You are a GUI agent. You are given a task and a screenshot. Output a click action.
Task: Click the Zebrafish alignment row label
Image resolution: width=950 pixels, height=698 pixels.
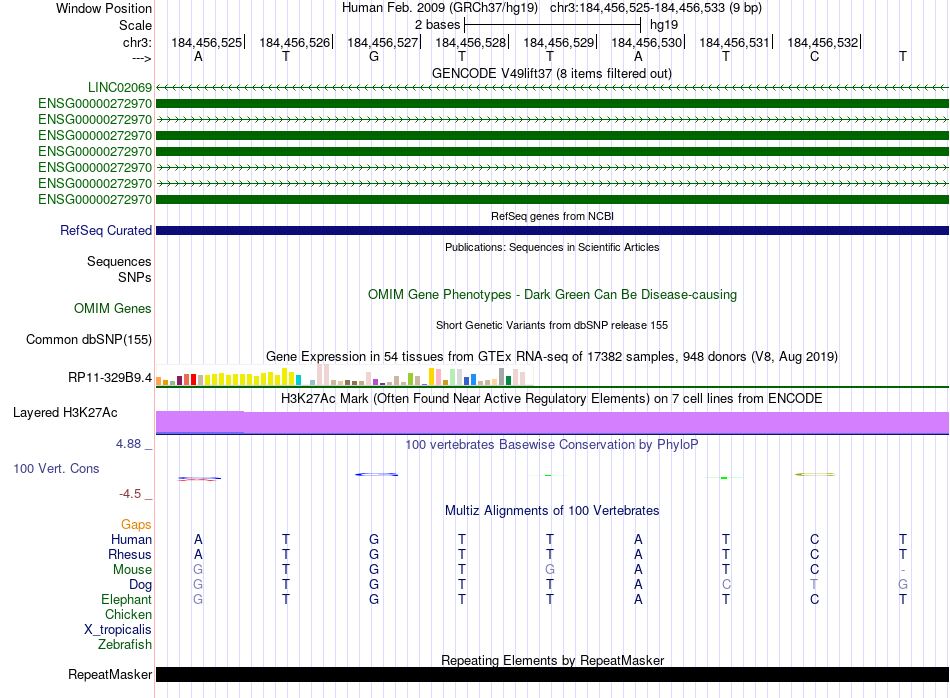click(x=125, y=644)
